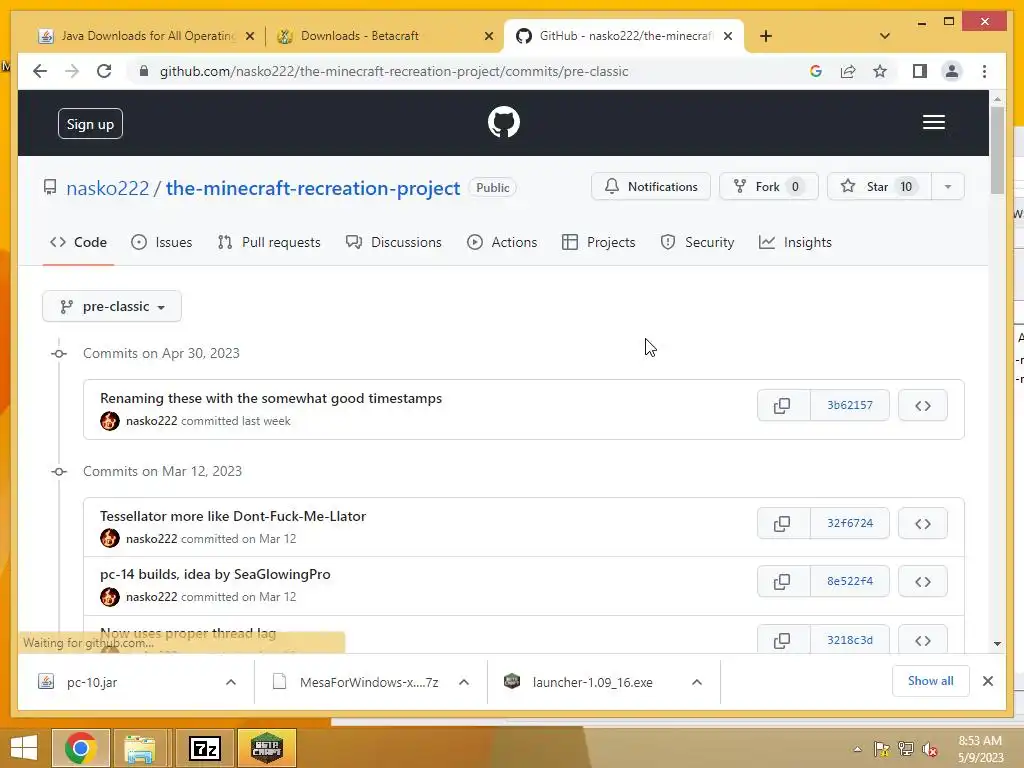1024x768 pixels.
Task: Open Windows Start button
Action: [24, 748]
